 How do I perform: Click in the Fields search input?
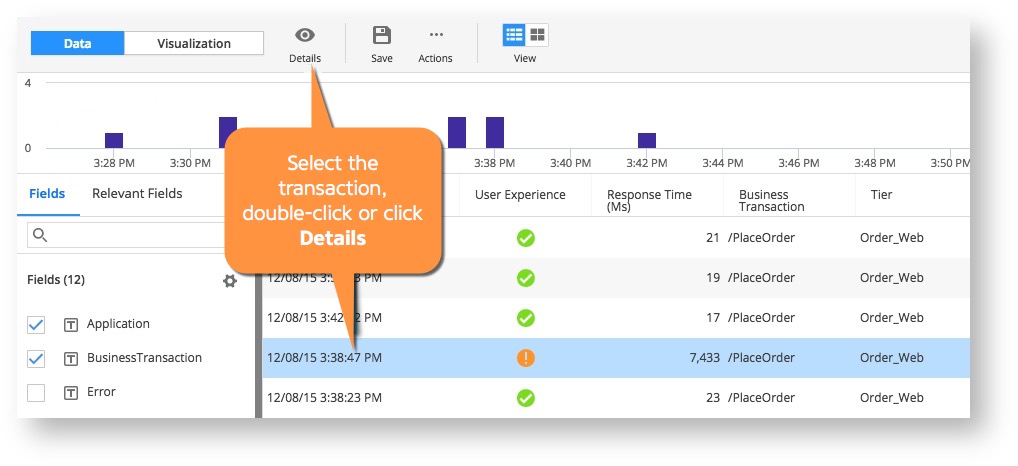click(x=127, y=235)
